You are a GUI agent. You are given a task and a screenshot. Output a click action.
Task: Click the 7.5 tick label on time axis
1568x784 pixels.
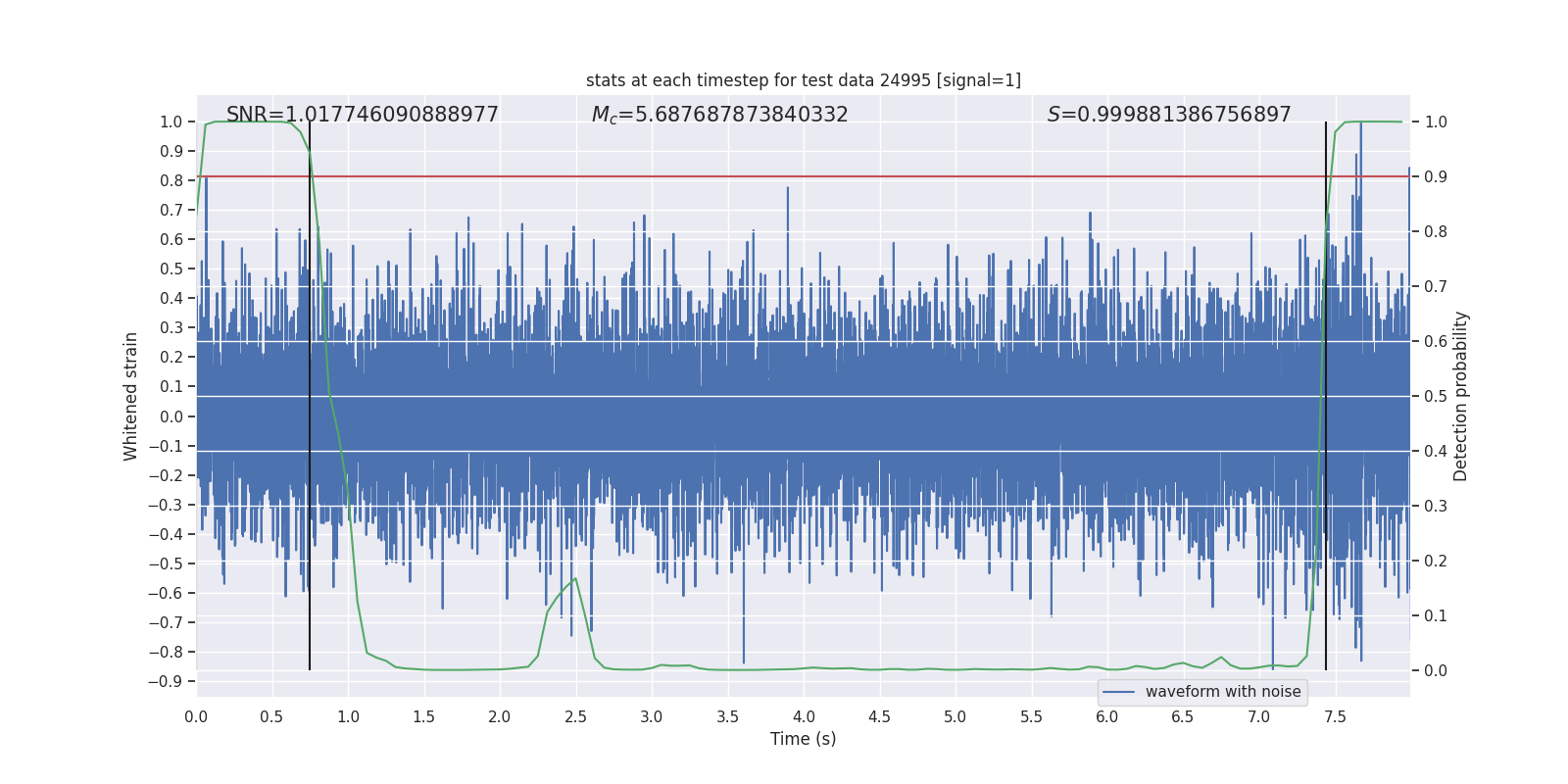(x=1335, y=717)
